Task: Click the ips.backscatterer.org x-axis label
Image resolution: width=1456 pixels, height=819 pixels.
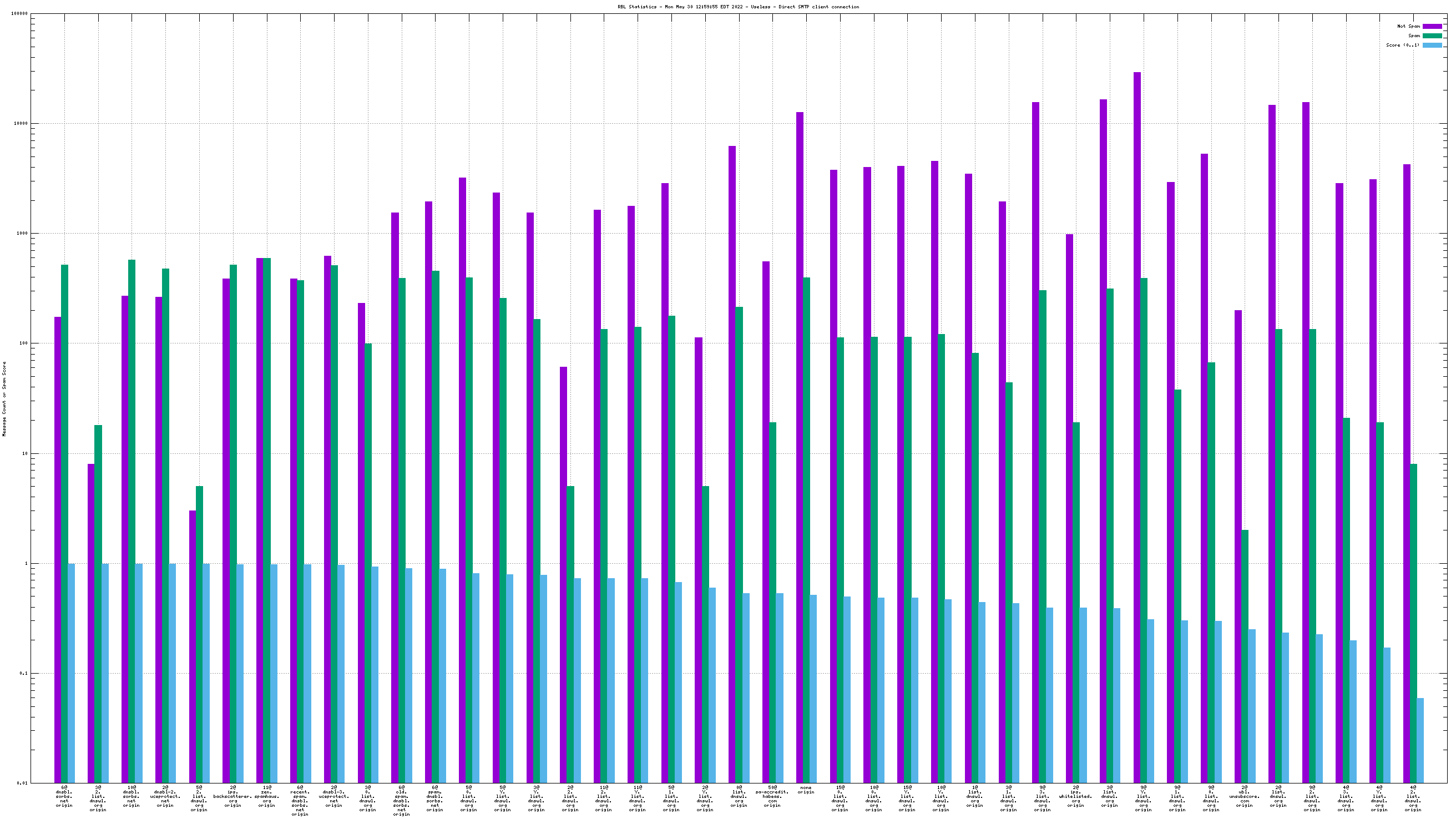Action: coord(233,796)
